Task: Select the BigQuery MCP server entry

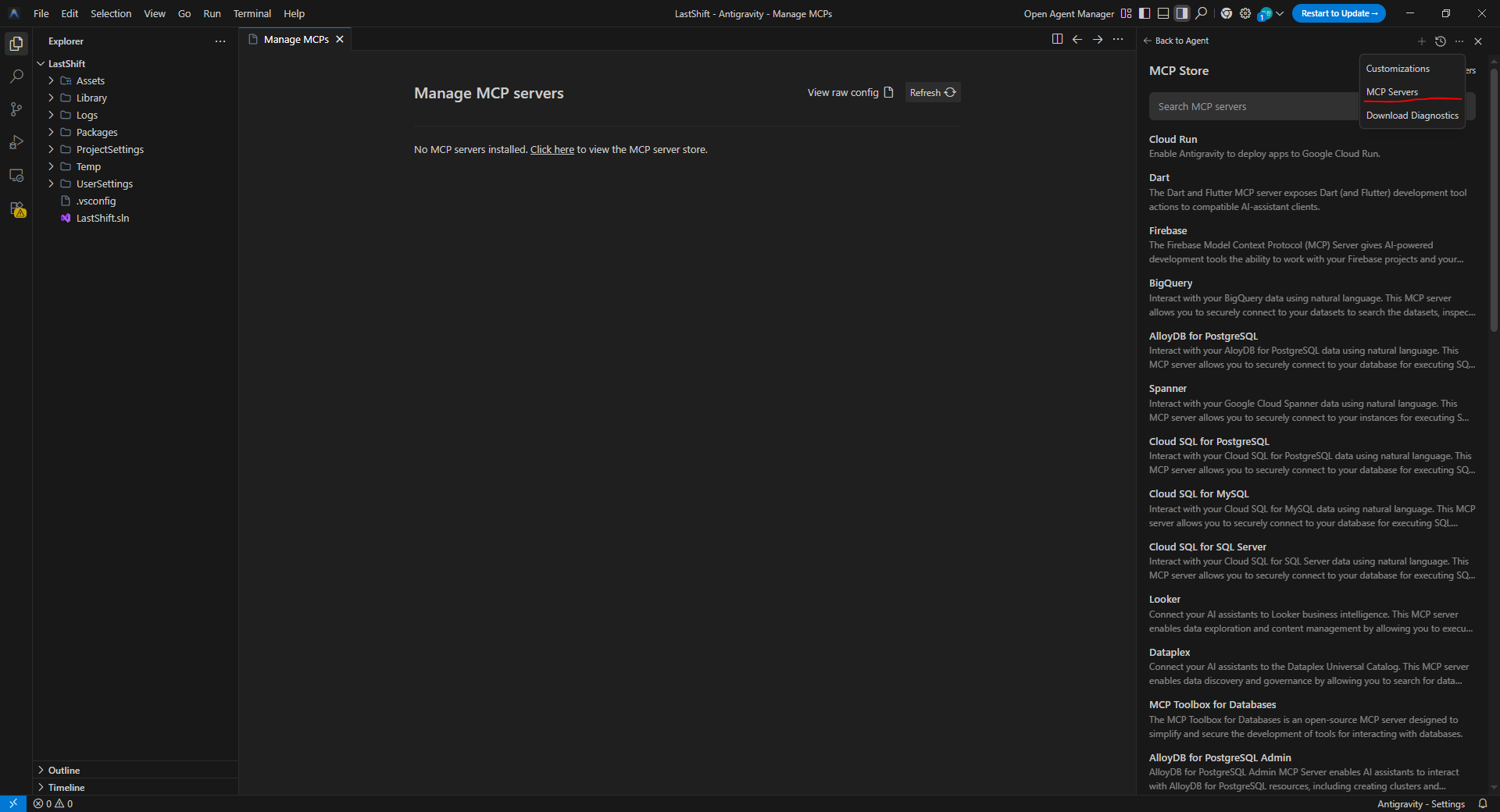Action: (x=1312, y=297)
